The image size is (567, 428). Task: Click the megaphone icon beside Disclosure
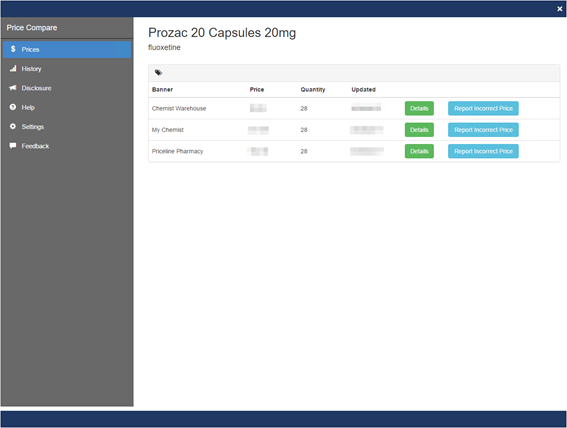13,88
